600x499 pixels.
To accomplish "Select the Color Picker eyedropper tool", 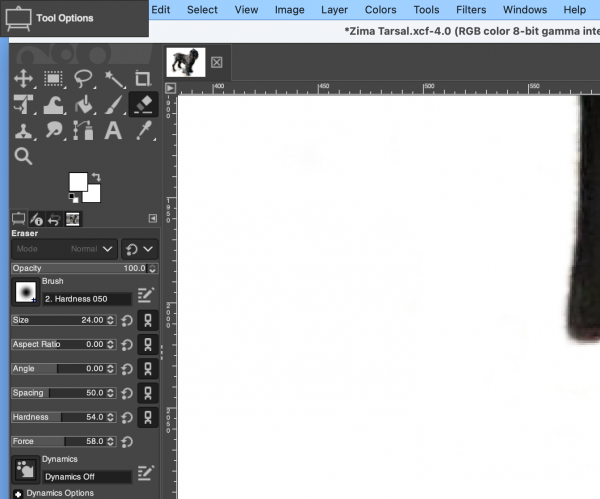I will pyautogui.click(x=144, y=131).
